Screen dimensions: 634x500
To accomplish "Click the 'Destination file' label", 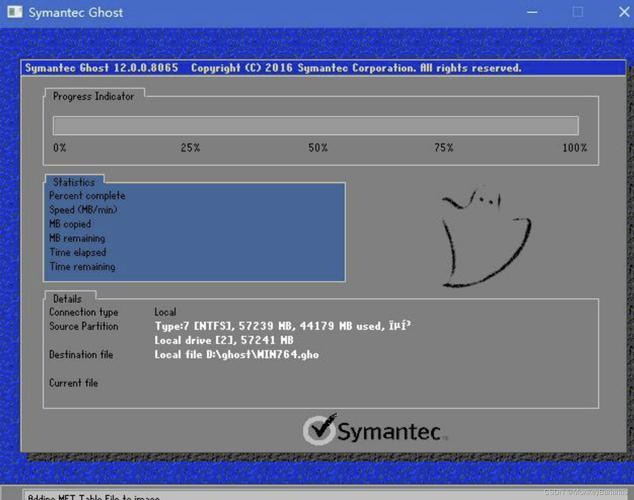I will pos(81,354).
